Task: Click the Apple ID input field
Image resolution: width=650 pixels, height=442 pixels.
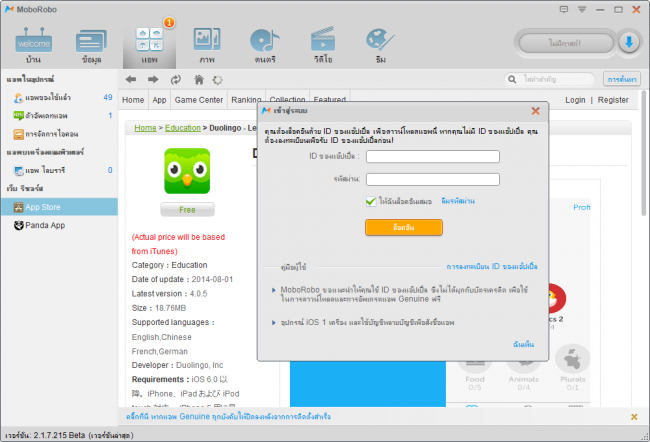Action: click(433, 157)
